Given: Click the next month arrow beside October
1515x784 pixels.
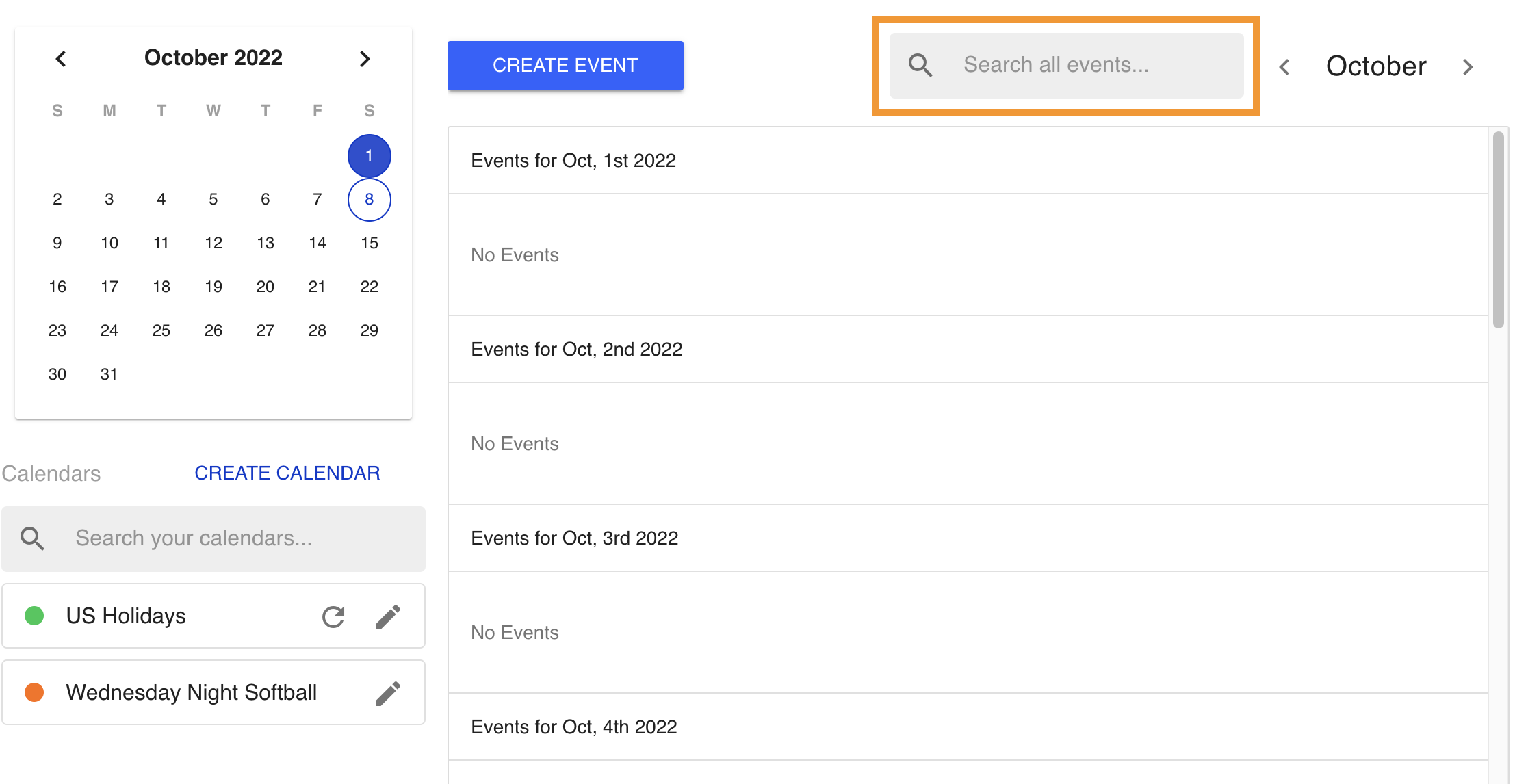Looking at the screenshot, I should tap(1468, 67).
